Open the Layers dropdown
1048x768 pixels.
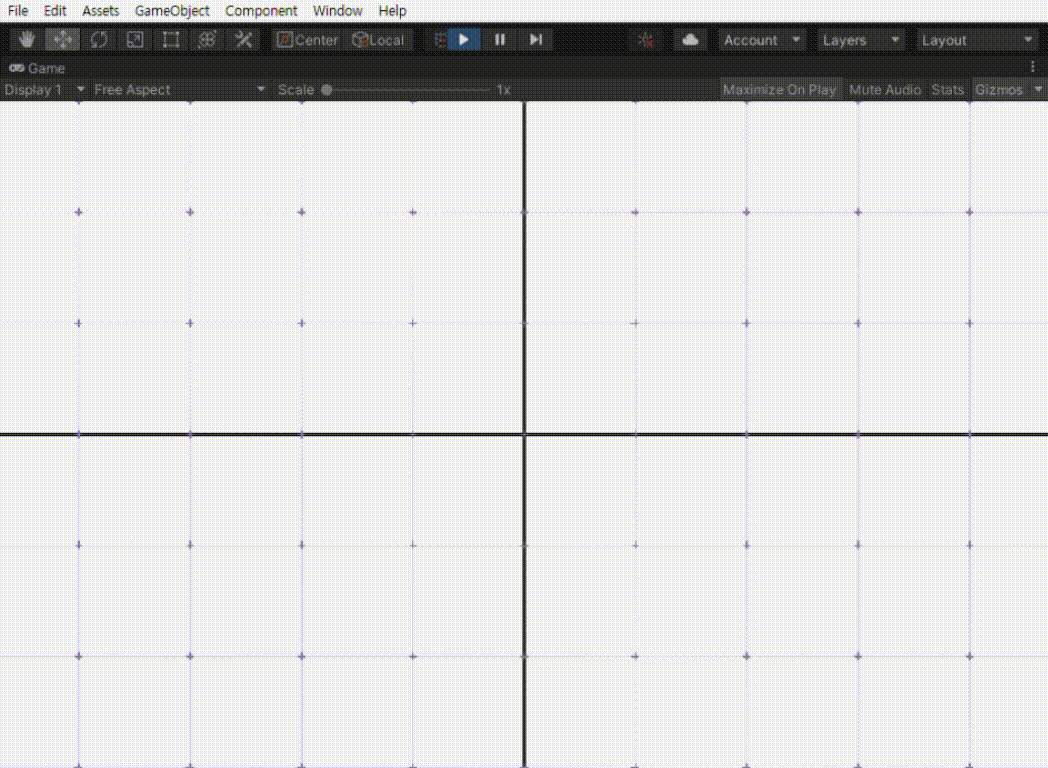pos(861,40)
